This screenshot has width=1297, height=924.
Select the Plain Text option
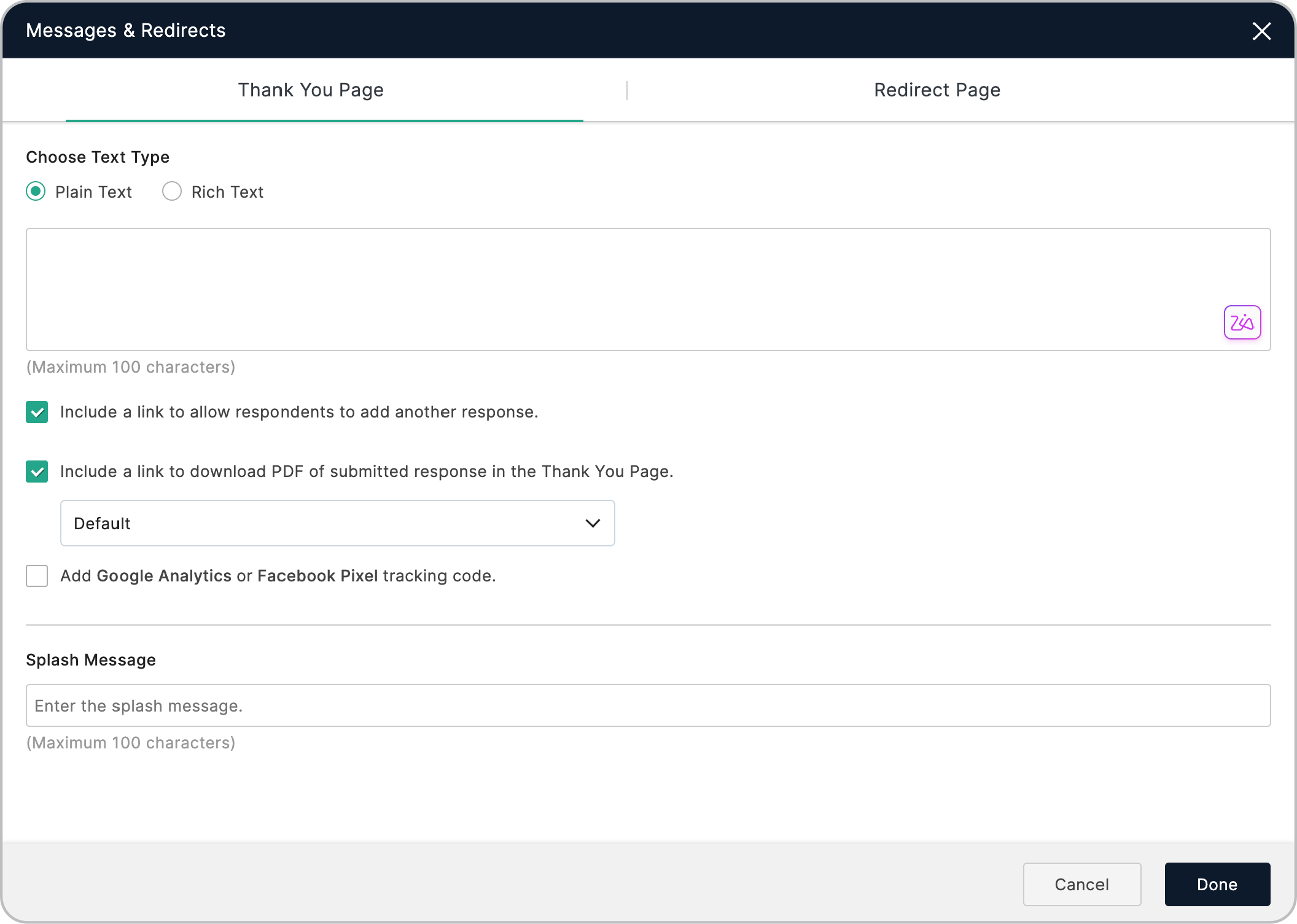(x=36, y=192)
